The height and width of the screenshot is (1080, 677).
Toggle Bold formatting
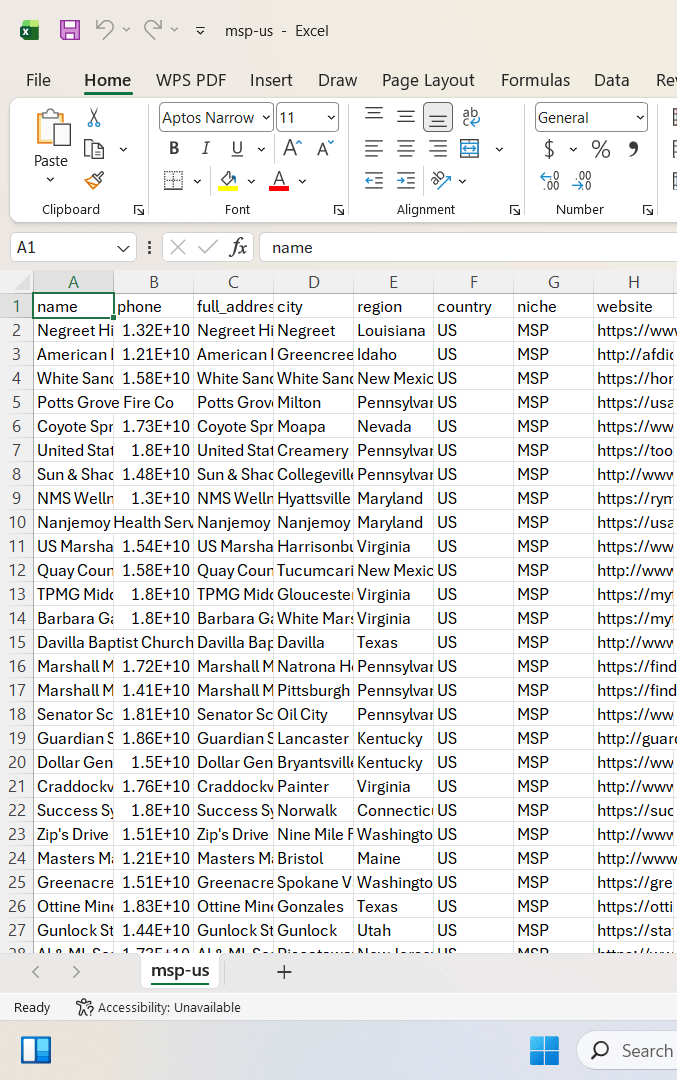tap(174, 149)
